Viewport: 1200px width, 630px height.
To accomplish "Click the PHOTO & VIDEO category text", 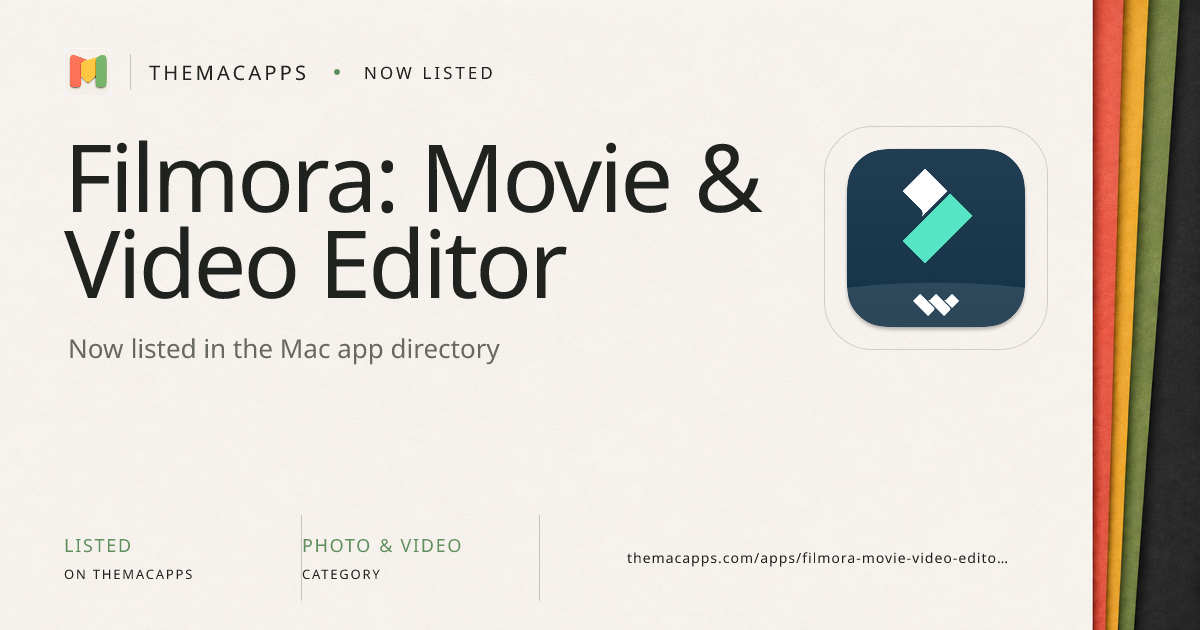I will (382, 546).
